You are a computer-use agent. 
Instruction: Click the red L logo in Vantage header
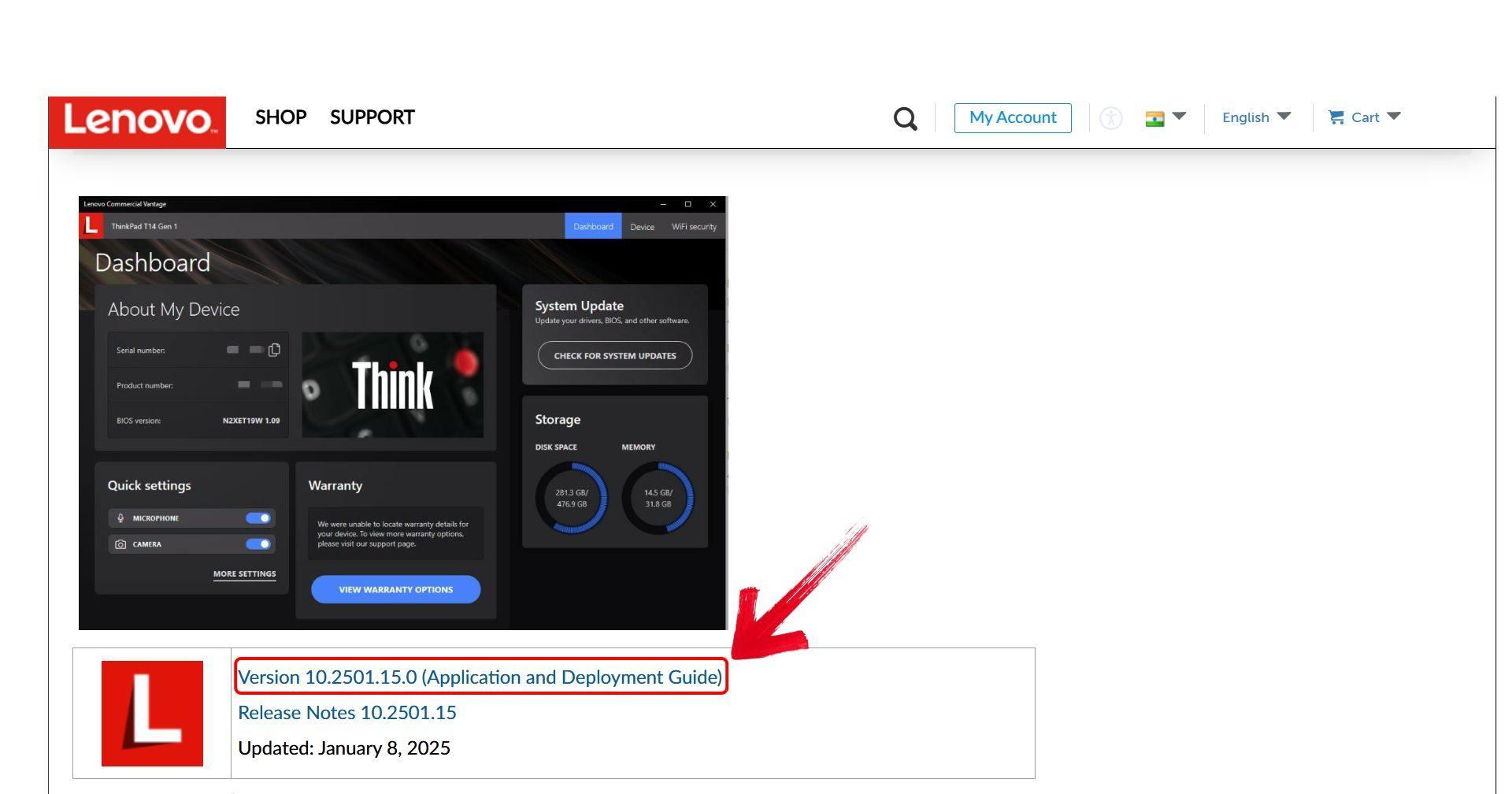click(91, 226)
